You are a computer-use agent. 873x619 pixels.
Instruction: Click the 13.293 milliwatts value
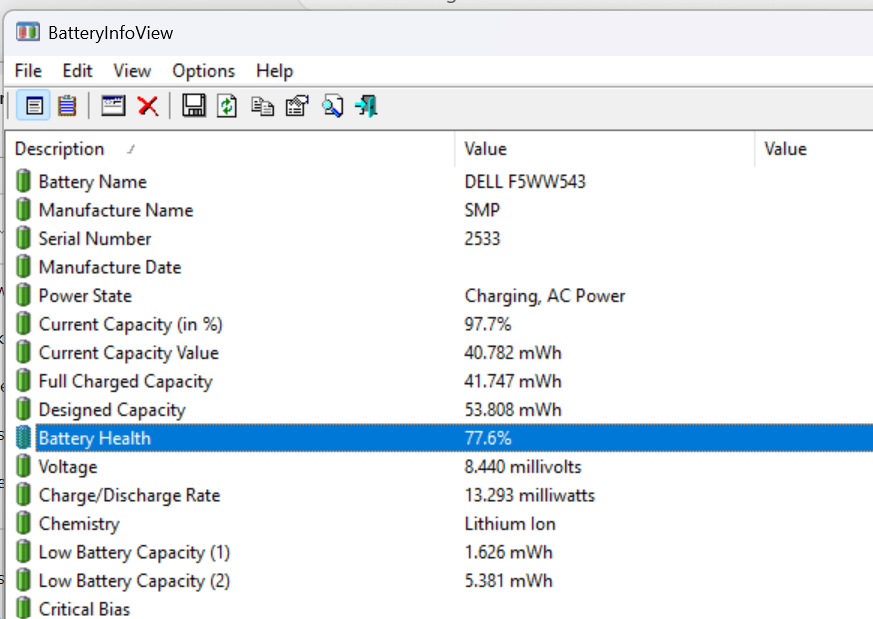(529, 495)
